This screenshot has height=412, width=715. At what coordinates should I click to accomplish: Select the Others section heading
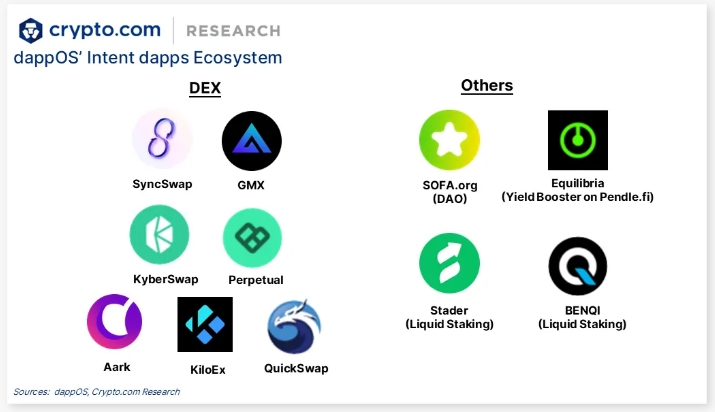pos(487,85)
